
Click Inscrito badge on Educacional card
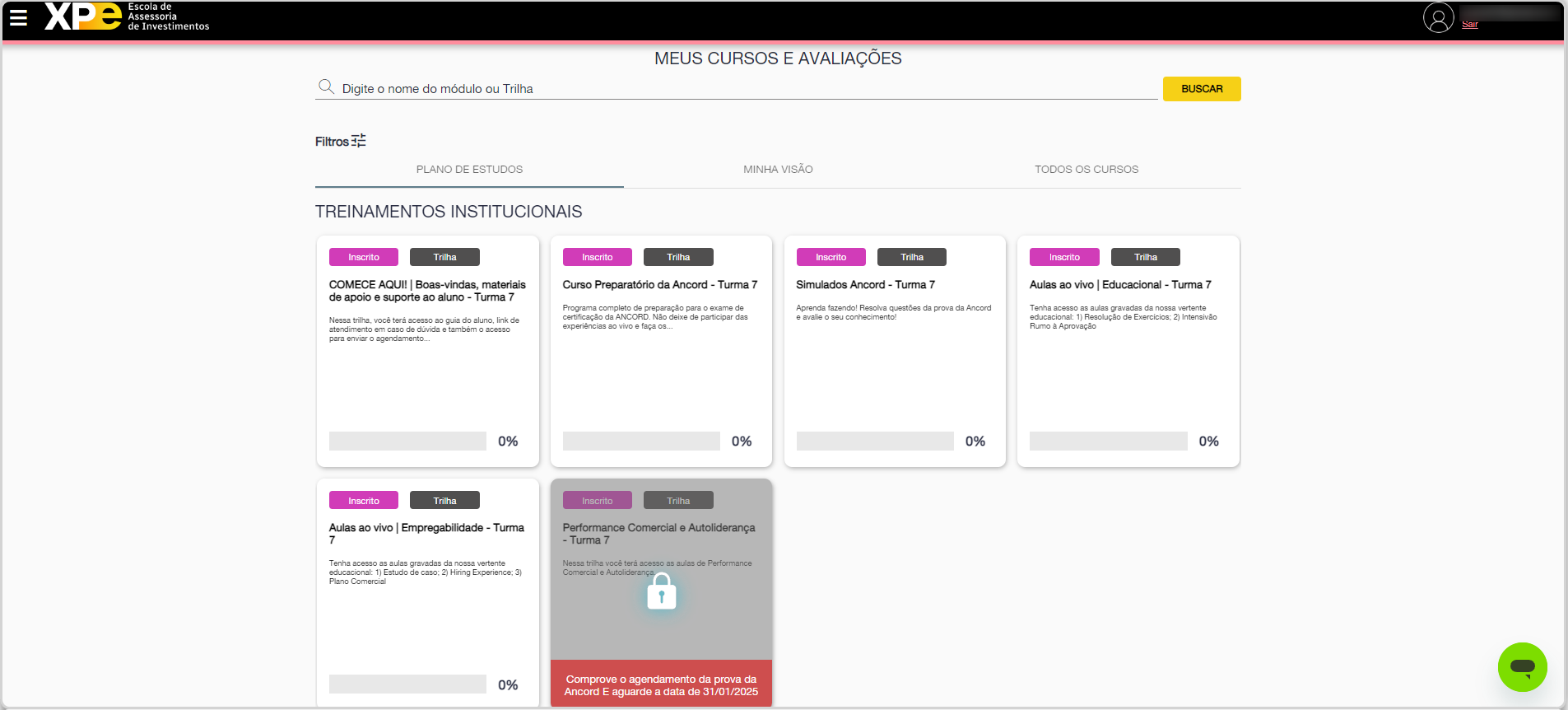[1064, 257]
